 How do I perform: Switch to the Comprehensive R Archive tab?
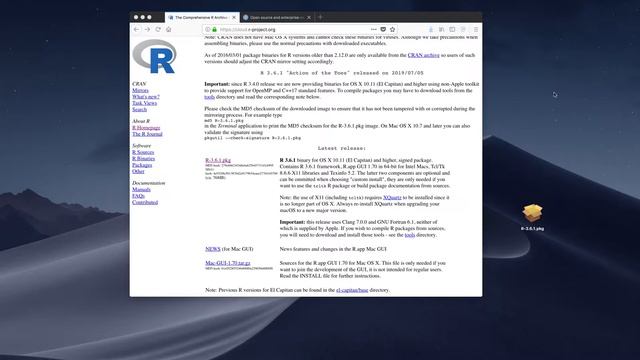202,18
